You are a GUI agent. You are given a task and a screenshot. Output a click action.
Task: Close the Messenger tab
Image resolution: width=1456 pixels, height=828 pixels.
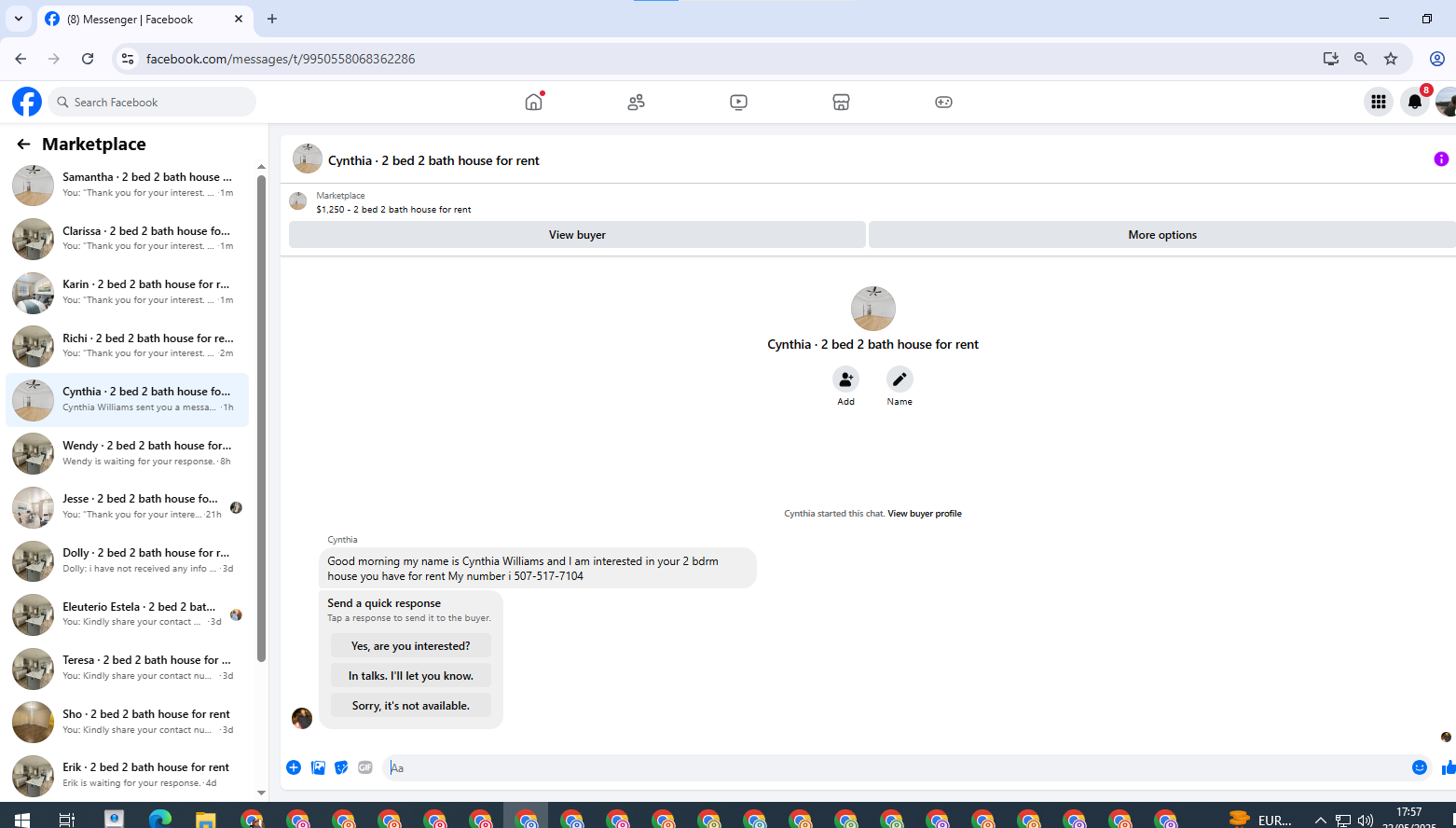(239, 19)
